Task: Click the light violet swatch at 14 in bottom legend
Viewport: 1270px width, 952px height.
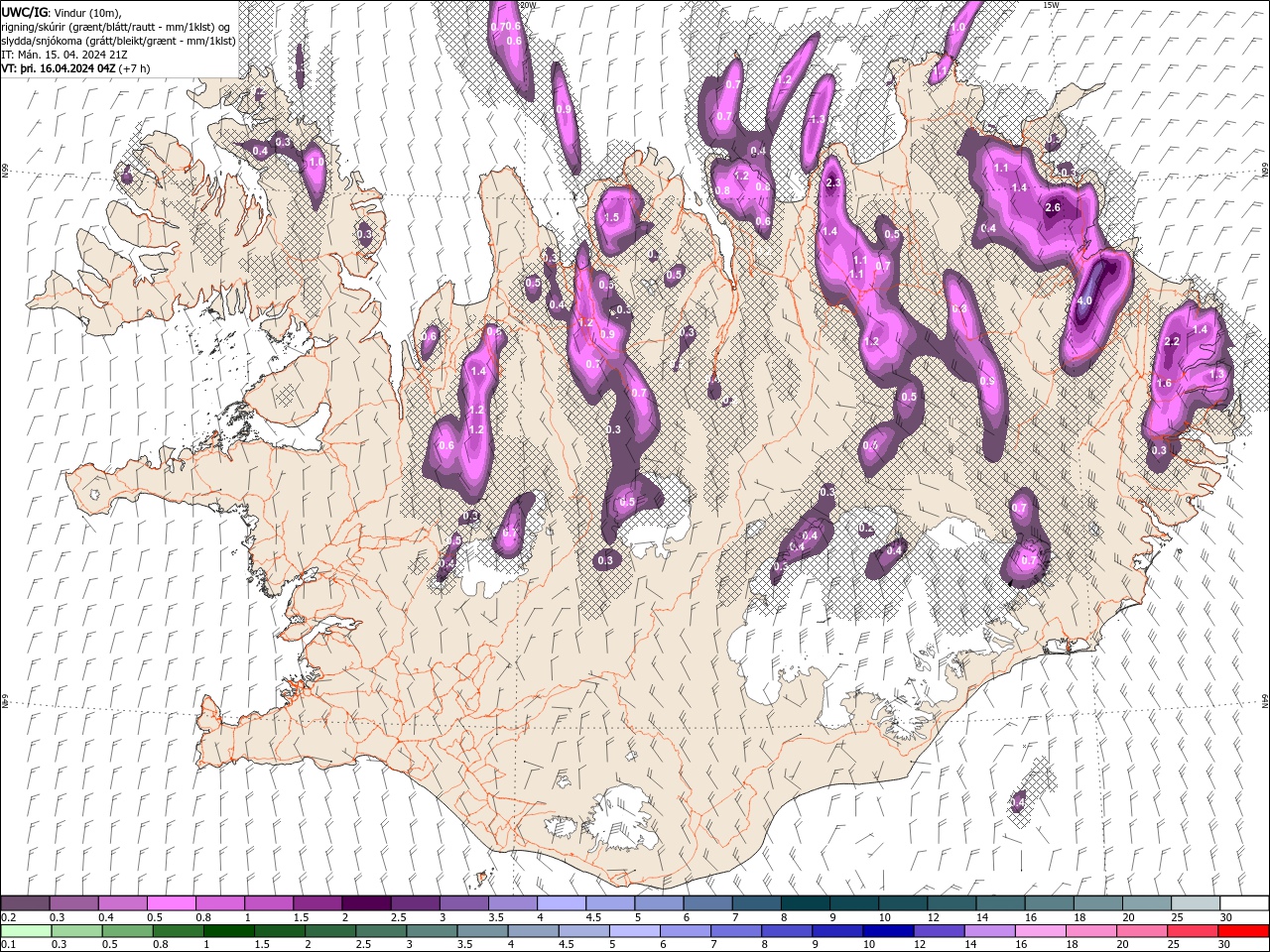Action: (x=988, y=931)
